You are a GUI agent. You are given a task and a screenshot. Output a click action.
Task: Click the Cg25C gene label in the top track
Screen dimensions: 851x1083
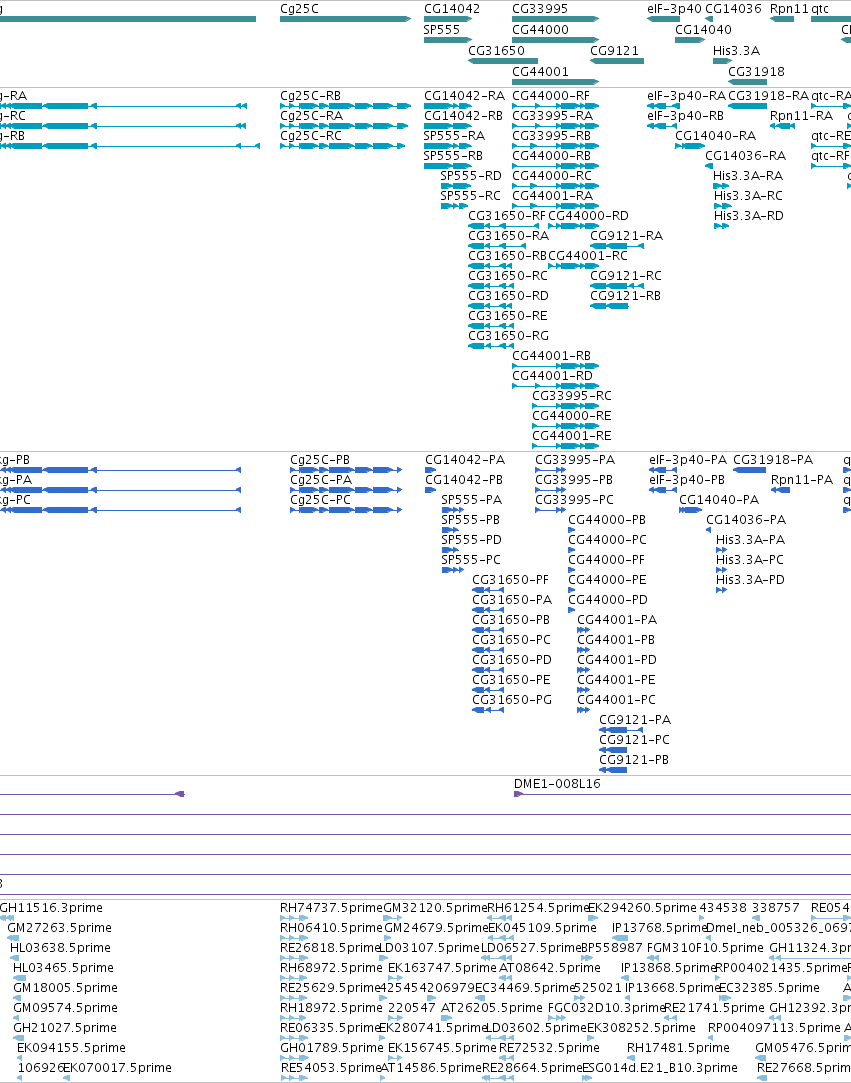[299, 9]
